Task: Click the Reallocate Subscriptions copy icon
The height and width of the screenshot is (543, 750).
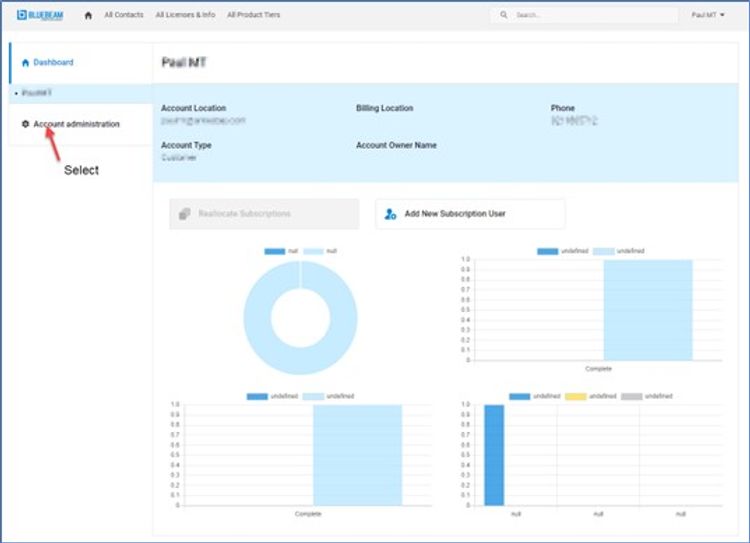Action: 185,214
